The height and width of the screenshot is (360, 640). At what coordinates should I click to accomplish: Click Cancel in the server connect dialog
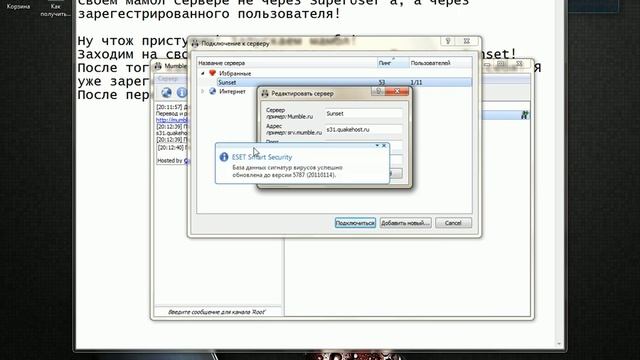(x=453, y=223)
